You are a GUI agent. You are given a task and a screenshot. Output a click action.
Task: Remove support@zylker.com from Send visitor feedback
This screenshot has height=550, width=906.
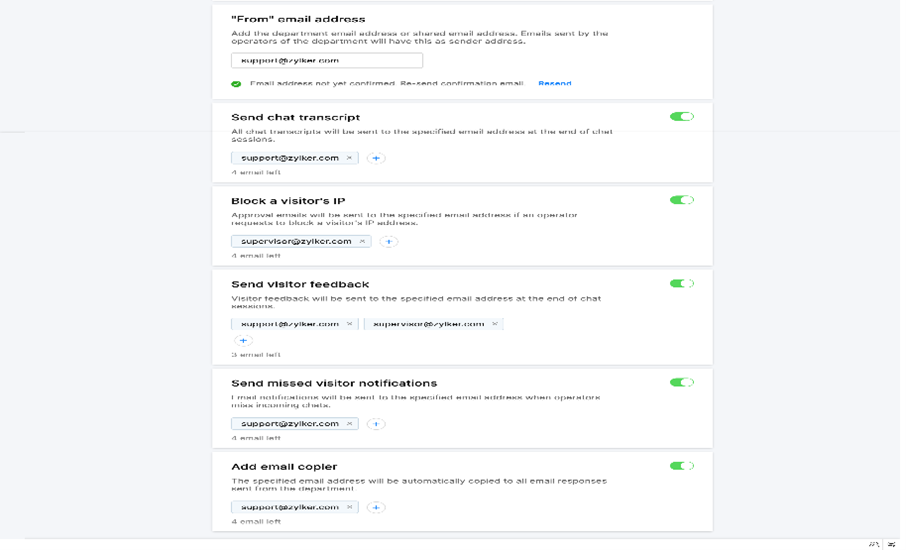pyautogui.click(x=349, y=324)
